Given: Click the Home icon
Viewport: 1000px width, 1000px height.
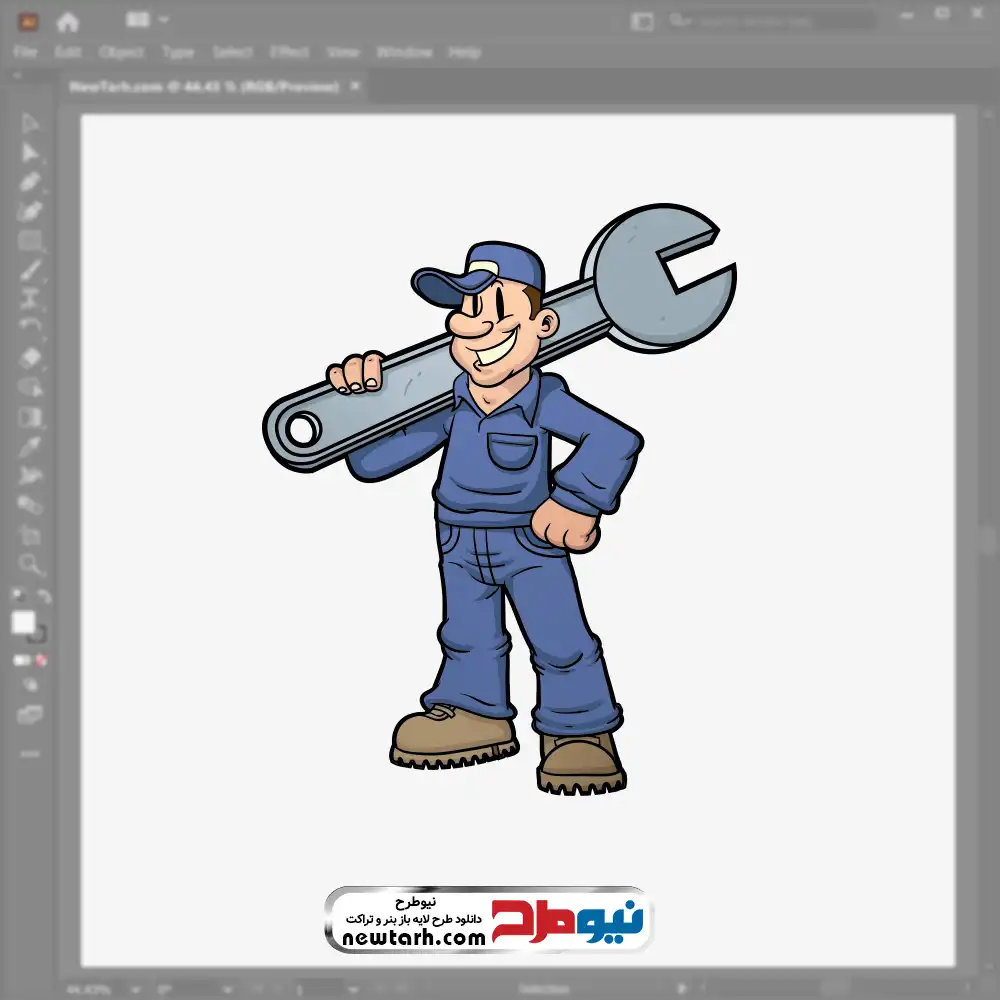Looking at the screenshot, I should [x=68, y=21].
